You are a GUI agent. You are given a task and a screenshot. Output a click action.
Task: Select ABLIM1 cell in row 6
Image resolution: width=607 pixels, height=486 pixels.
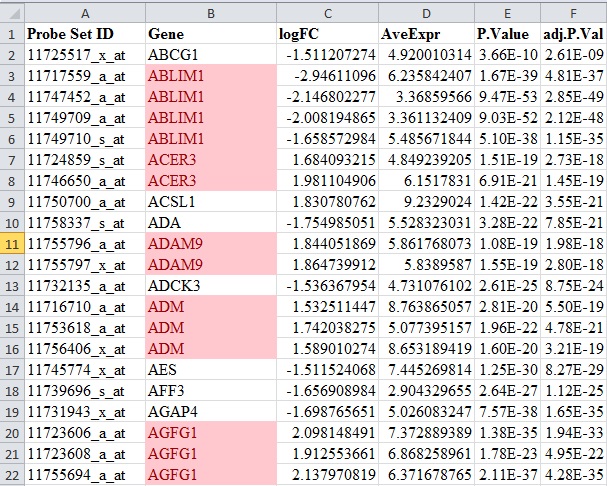pos(211,139)
